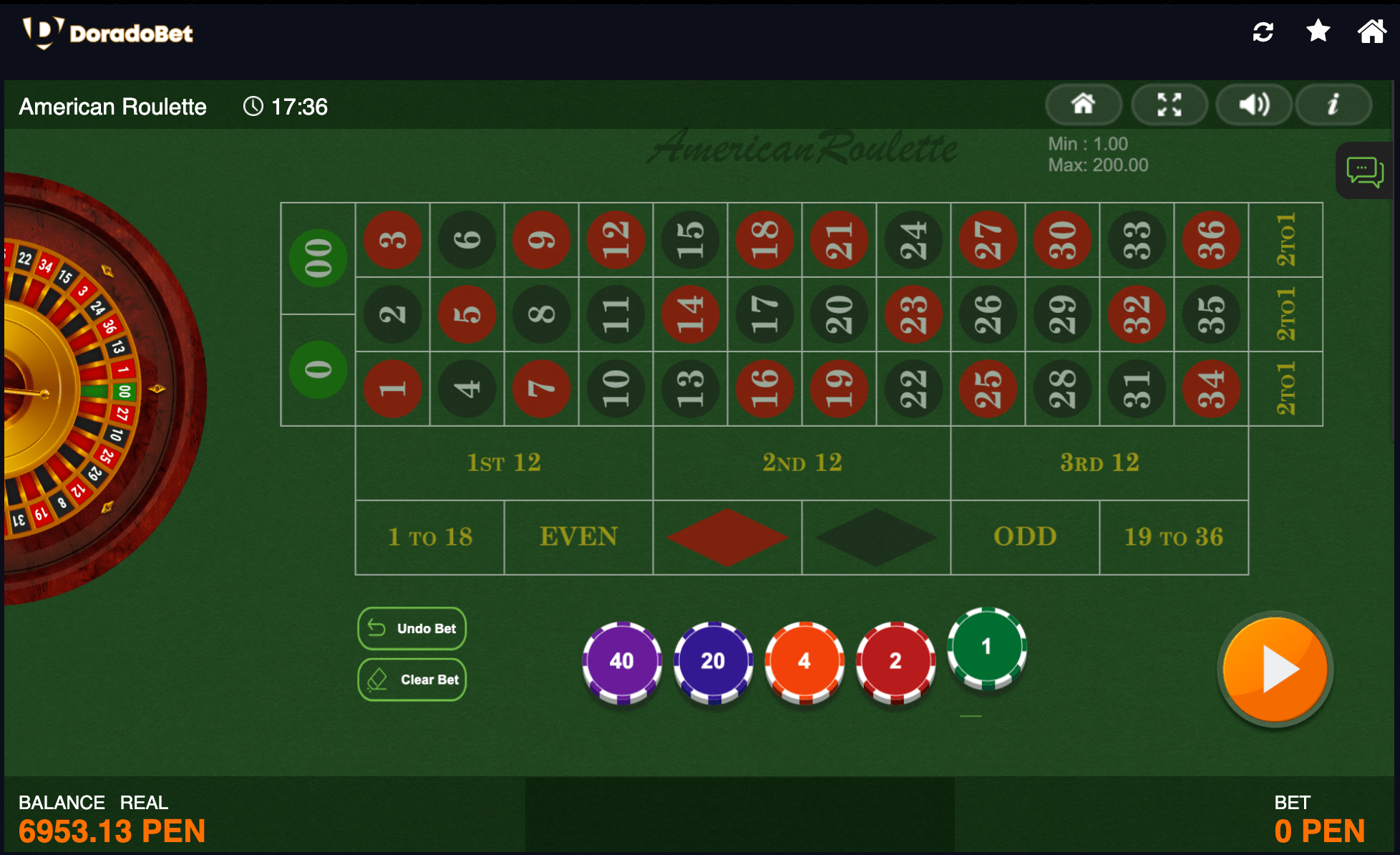Click Clear Bet button
Screen dimensions: 1400x855
point(415,680)
